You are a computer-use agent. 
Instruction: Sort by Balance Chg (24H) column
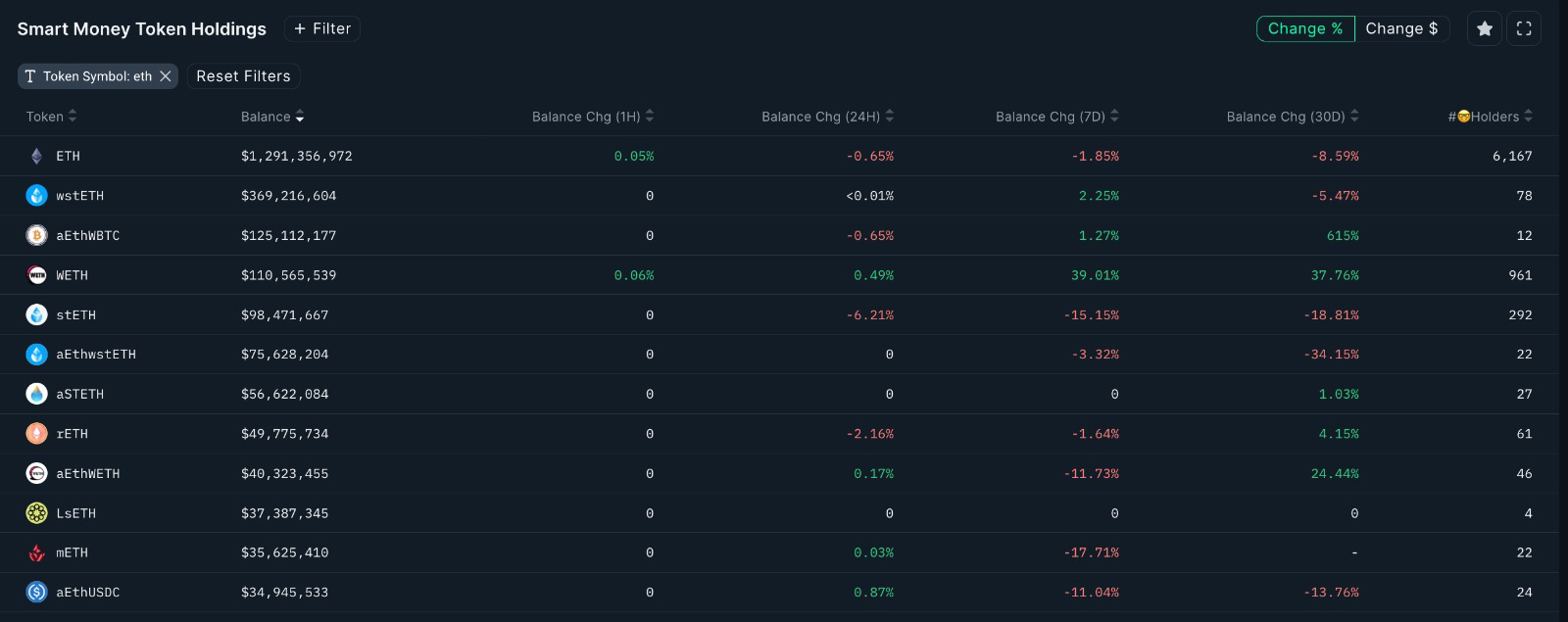pos(827,117)
